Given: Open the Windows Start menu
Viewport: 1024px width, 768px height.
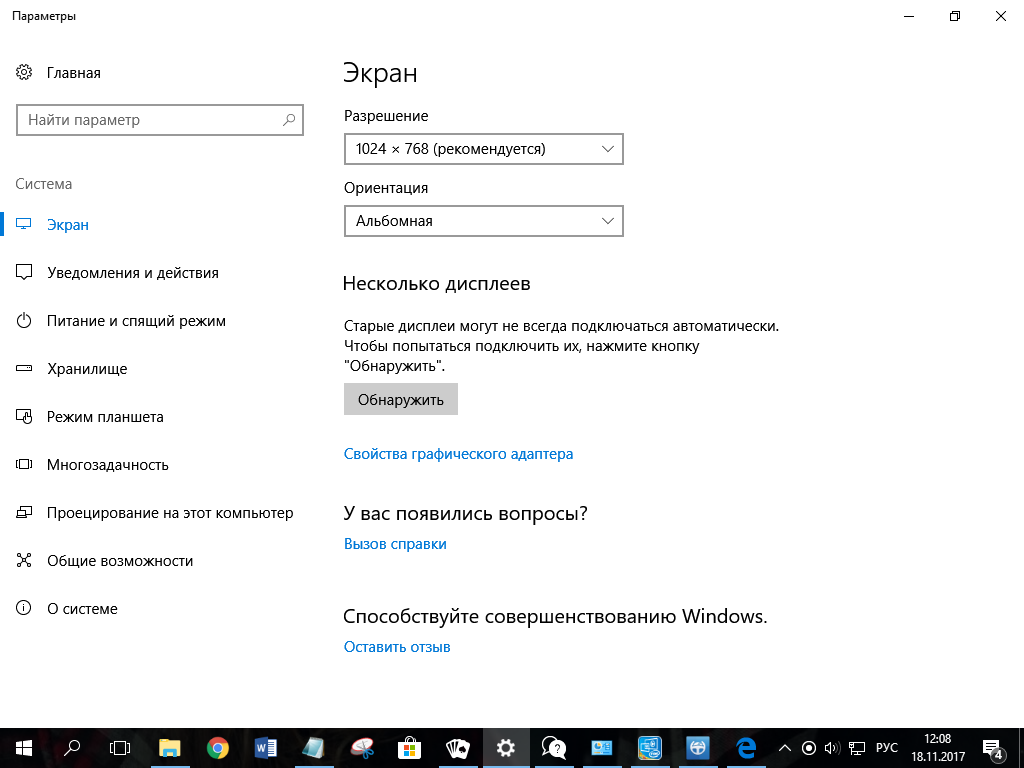Looking at the screenshot, I should point(24,748).
